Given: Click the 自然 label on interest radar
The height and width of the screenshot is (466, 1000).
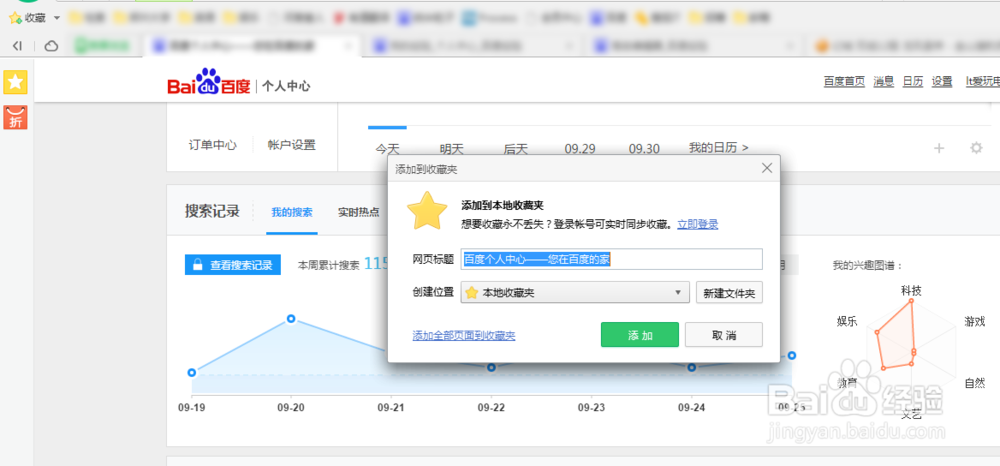Looking at the screenshot, I should (974, 383).
